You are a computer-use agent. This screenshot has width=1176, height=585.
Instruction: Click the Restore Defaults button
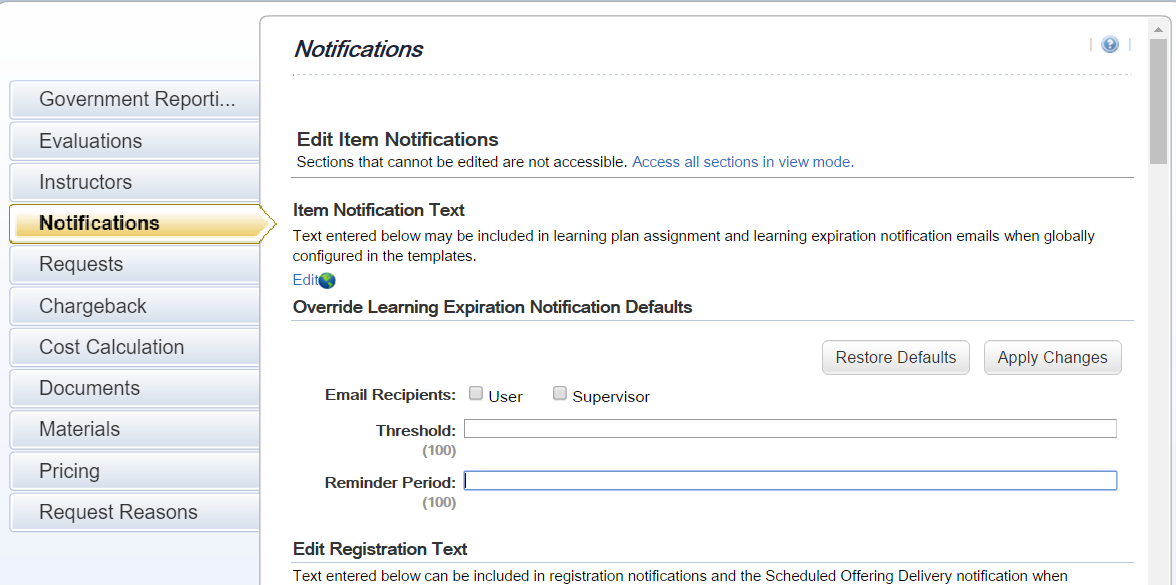coord(896,358)
